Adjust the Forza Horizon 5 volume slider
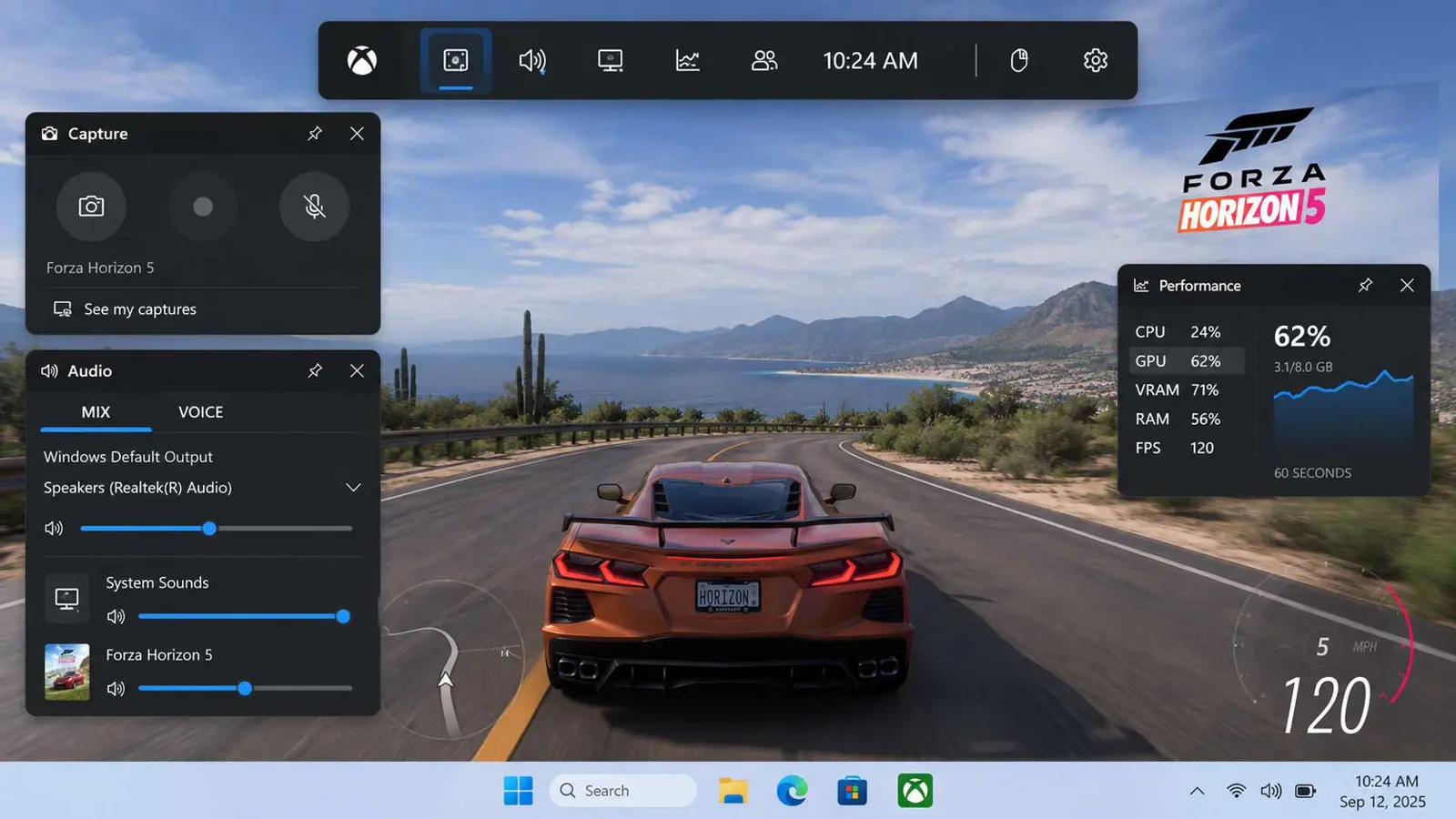 pyautogui.click(x=245, y=689)
